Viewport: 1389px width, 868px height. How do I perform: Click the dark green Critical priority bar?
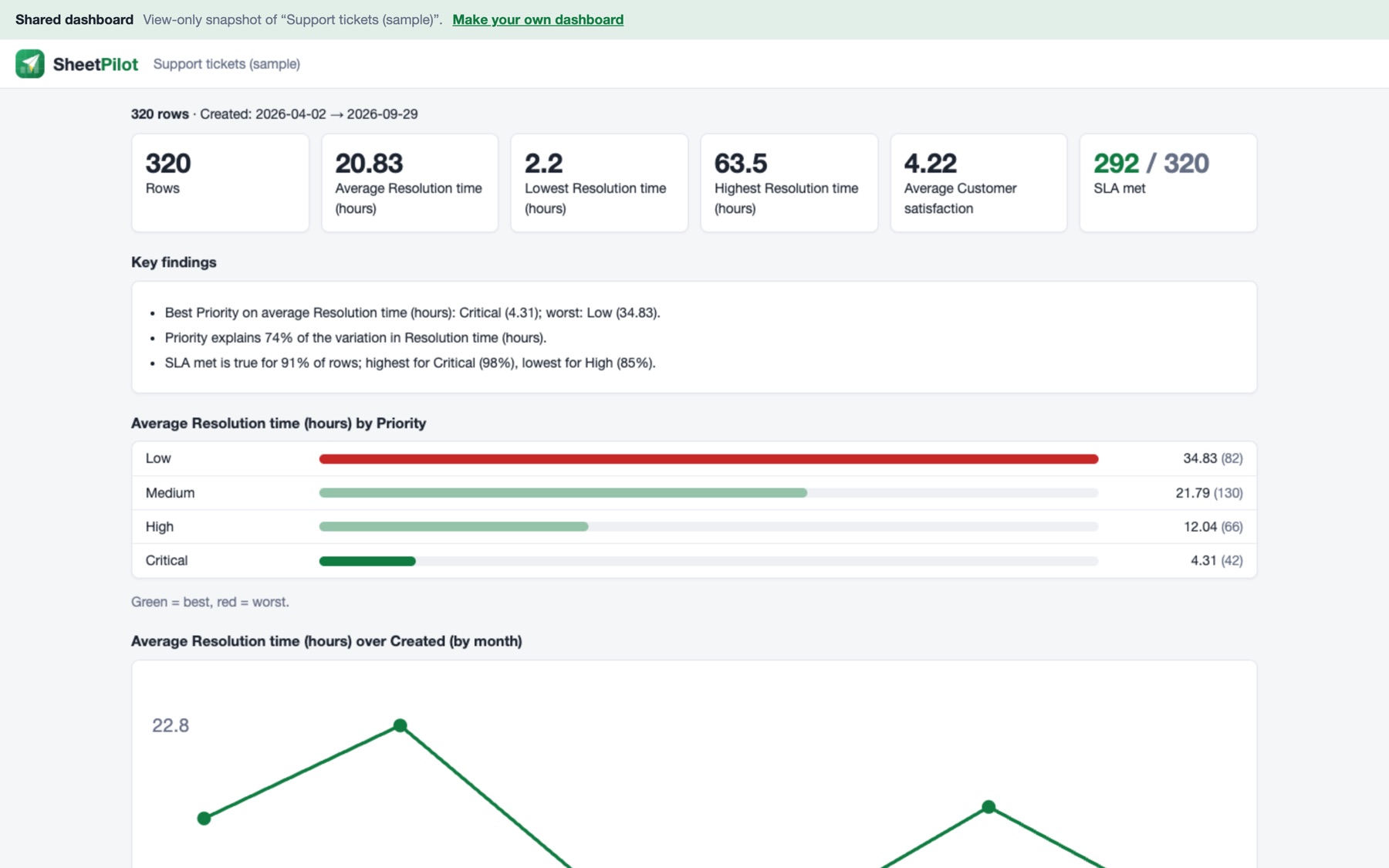click(367, 561)
